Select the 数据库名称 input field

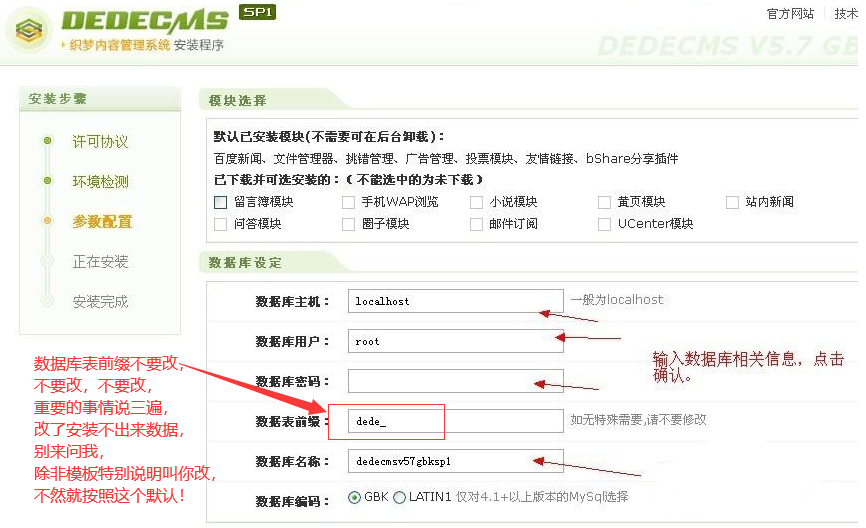(x=456, y=461)
